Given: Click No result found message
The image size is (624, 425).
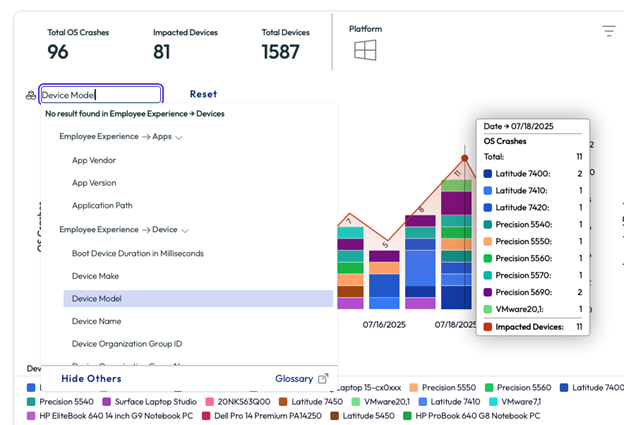Looking at the screenshot, I should click(135, 114).
